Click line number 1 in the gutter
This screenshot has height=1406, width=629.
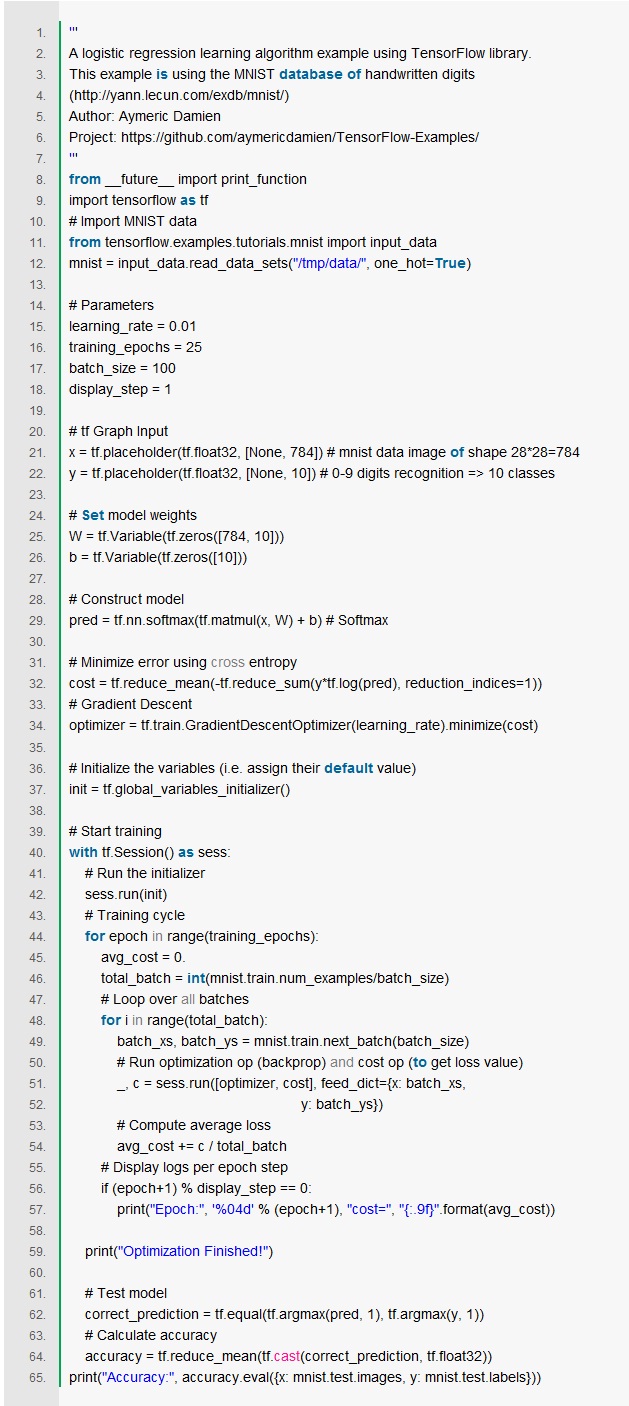[40, 32]
